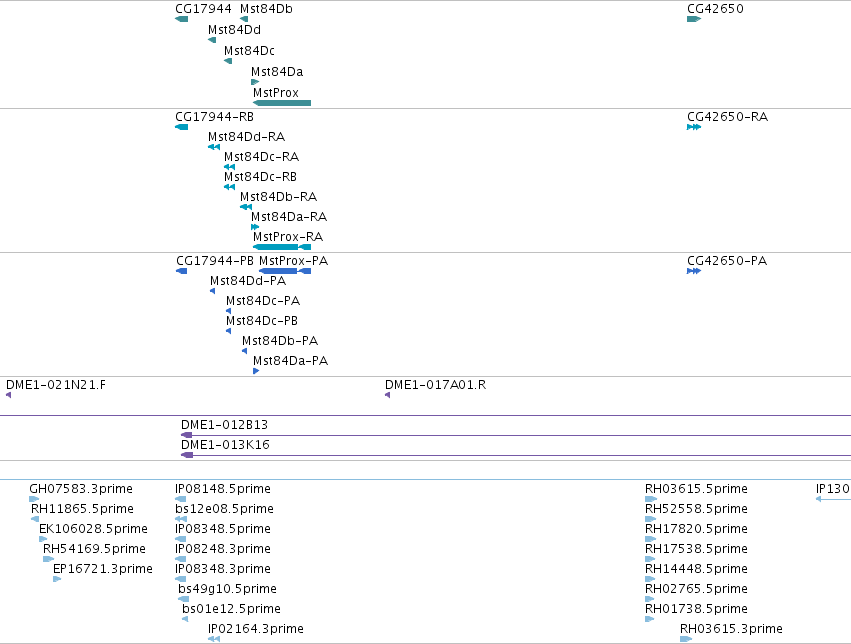Click the Mst84Dc gene label
851x644 pixels.
click(250, 51)
